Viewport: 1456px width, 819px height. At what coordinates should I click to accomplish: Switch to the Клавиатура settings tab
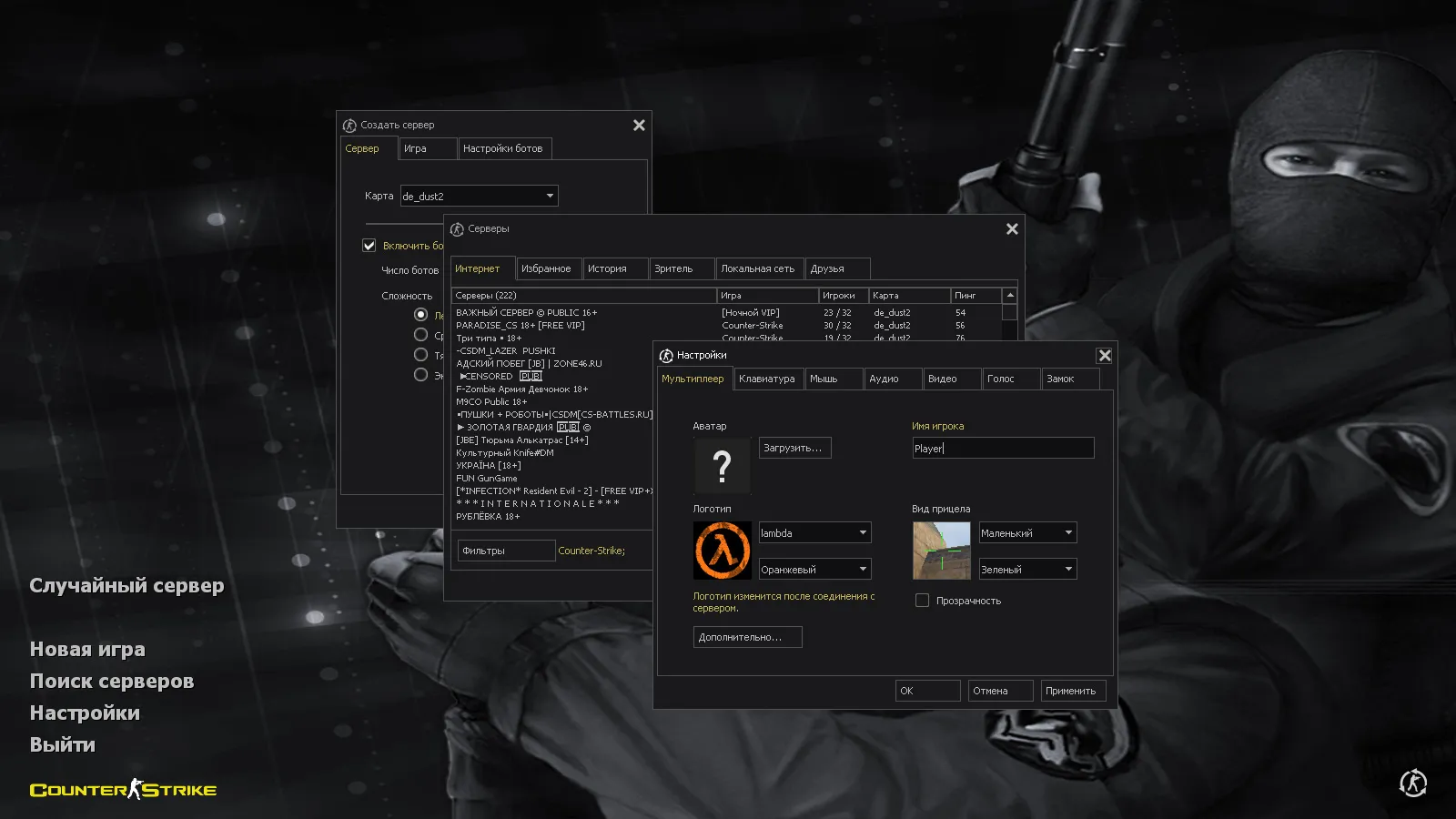point(766,379)
